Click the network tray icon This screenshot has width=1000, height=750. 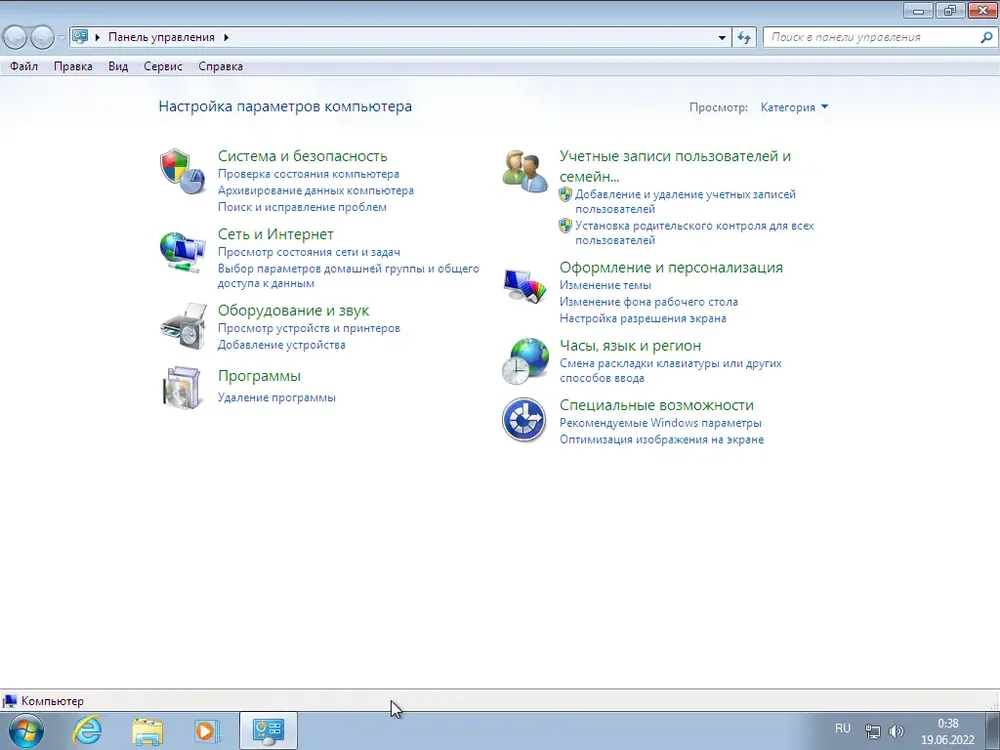pos(872,731)
